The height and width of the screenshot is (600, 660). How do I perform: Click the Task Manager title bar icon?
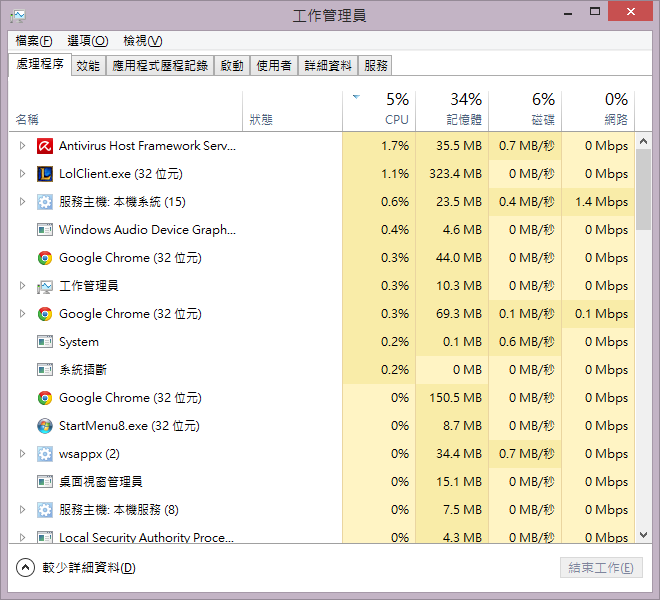(x=18, y=16)
